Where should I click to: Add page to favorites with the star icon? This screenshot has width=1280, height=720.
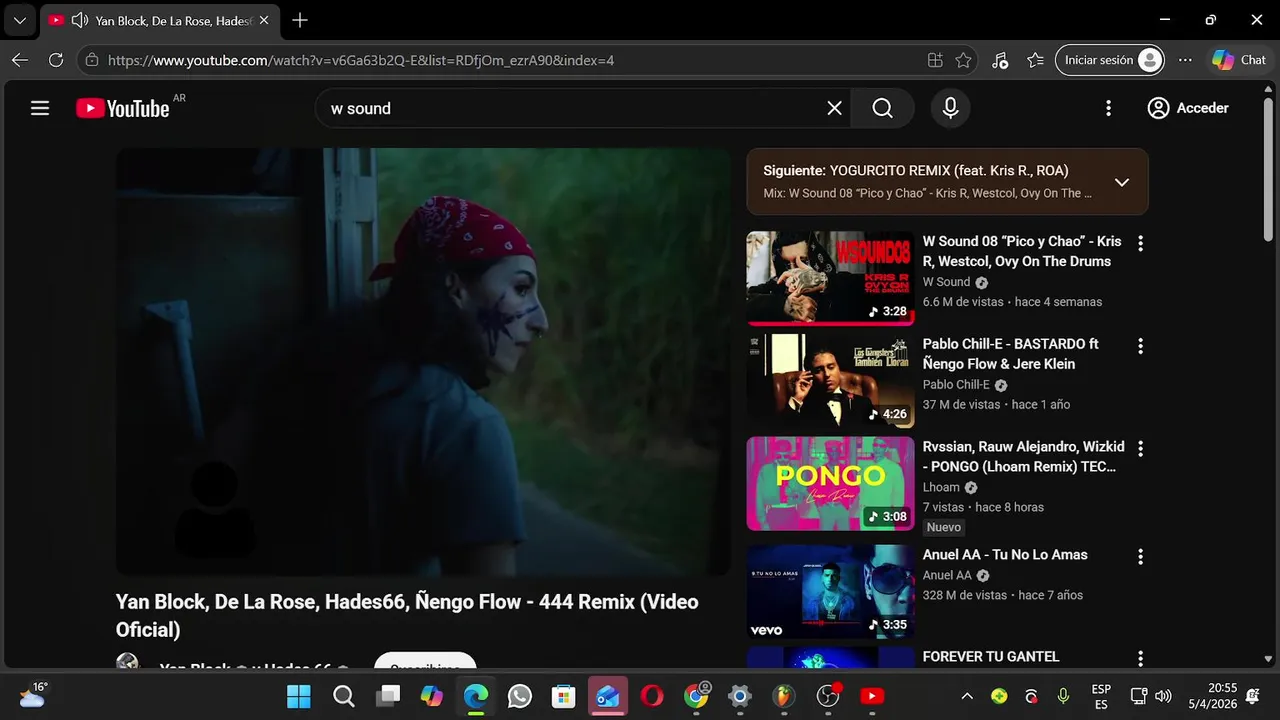[963, 60]
